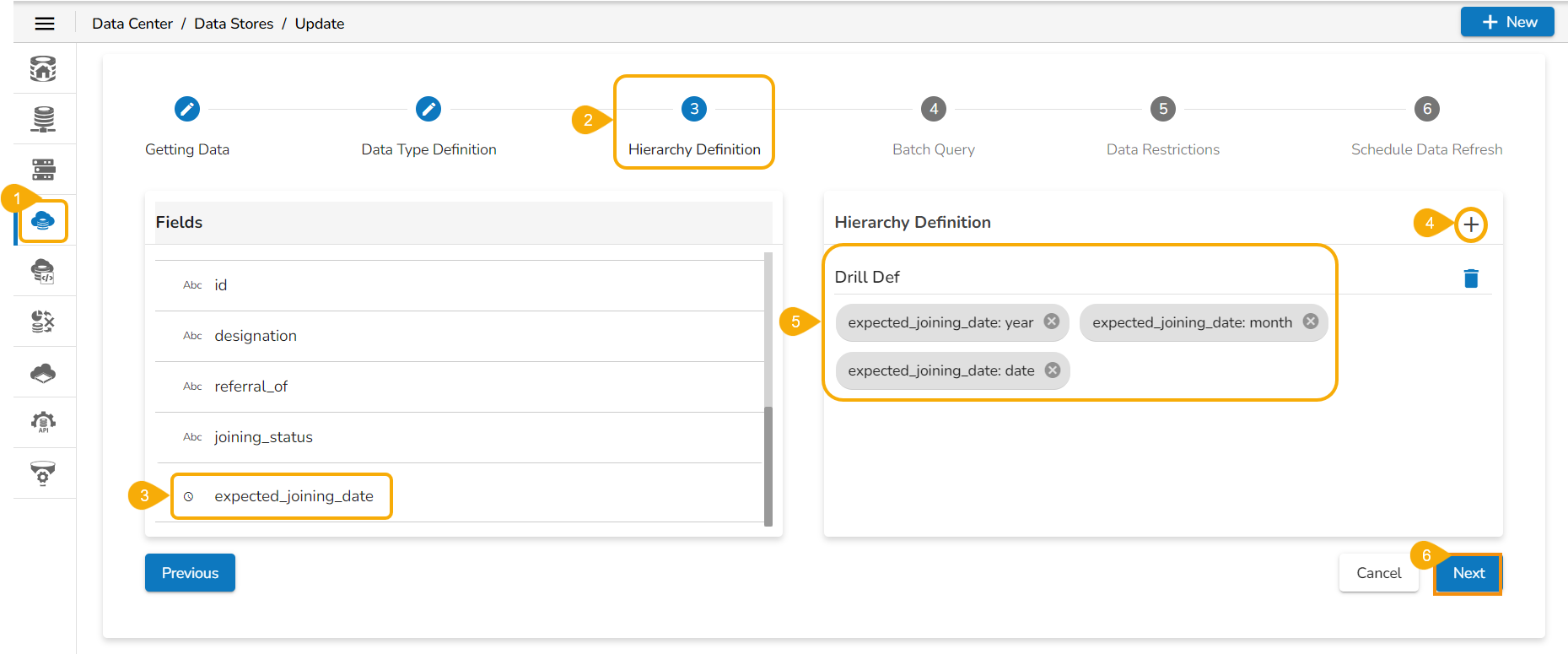The height and width of the screenshot is (654, 1568).
Task: Remove expected_joining_date: date chip
Action: click(1053, 370)
